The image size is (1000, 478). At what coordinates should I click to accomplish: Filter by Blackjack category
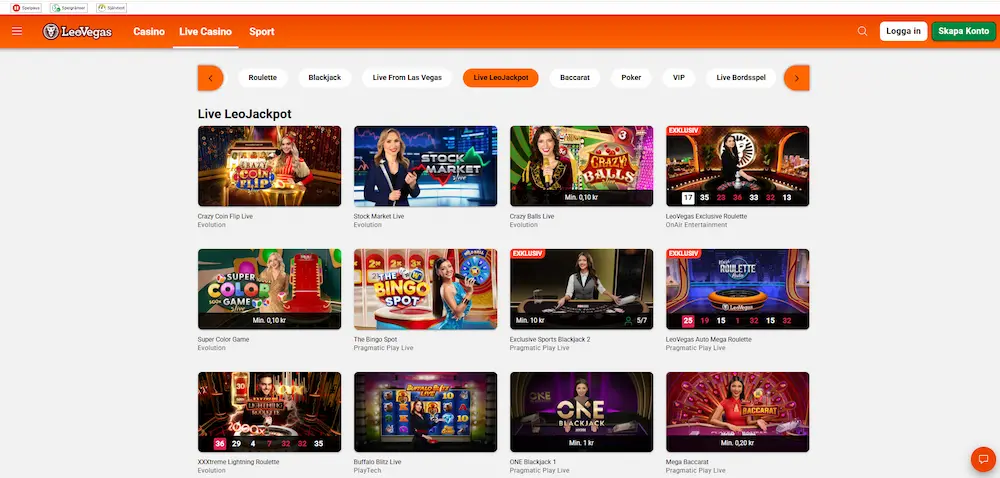(x=325, y=78)
